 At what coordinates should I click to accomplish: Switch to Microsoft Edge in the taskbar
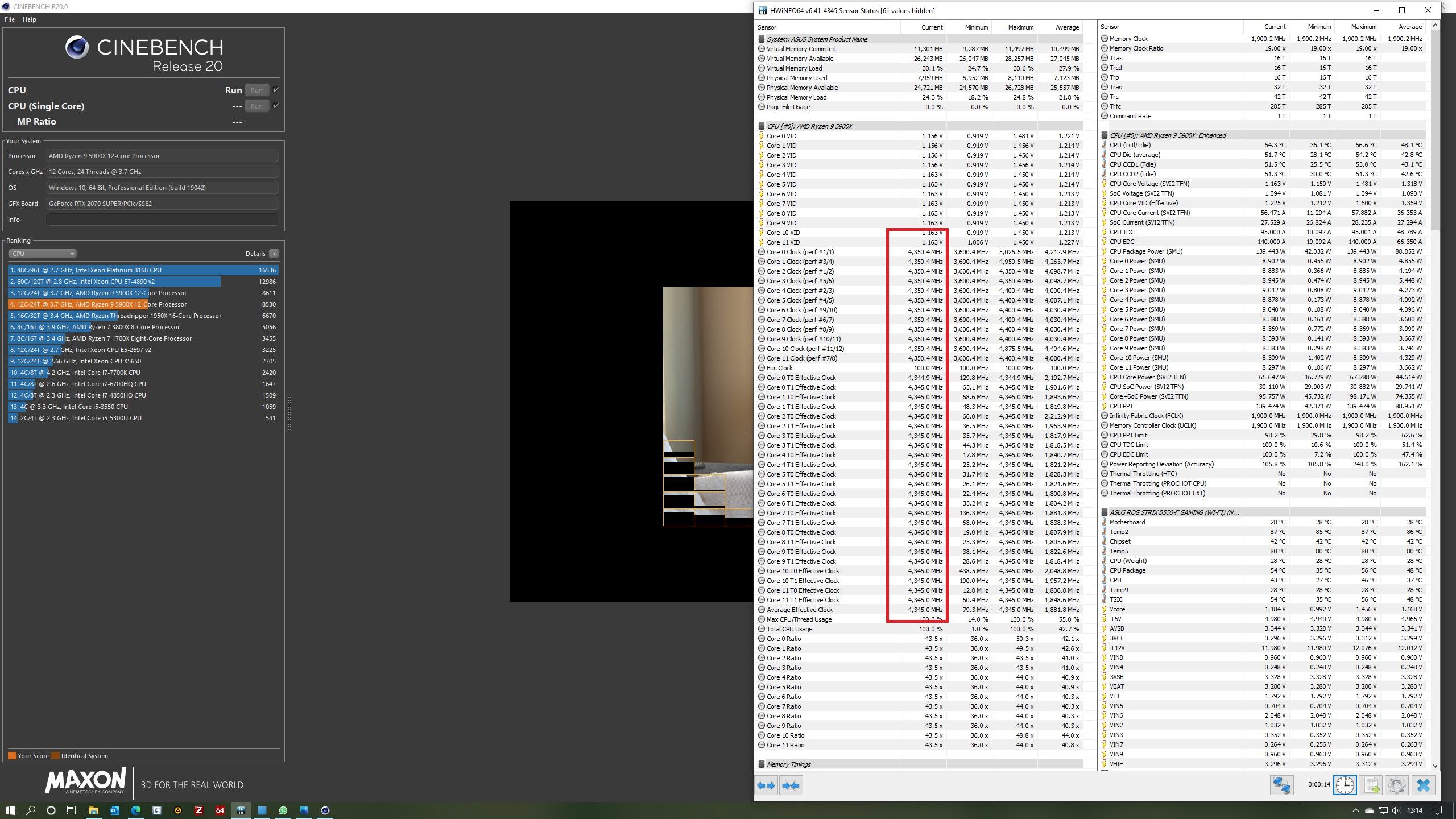pos(136,810)
